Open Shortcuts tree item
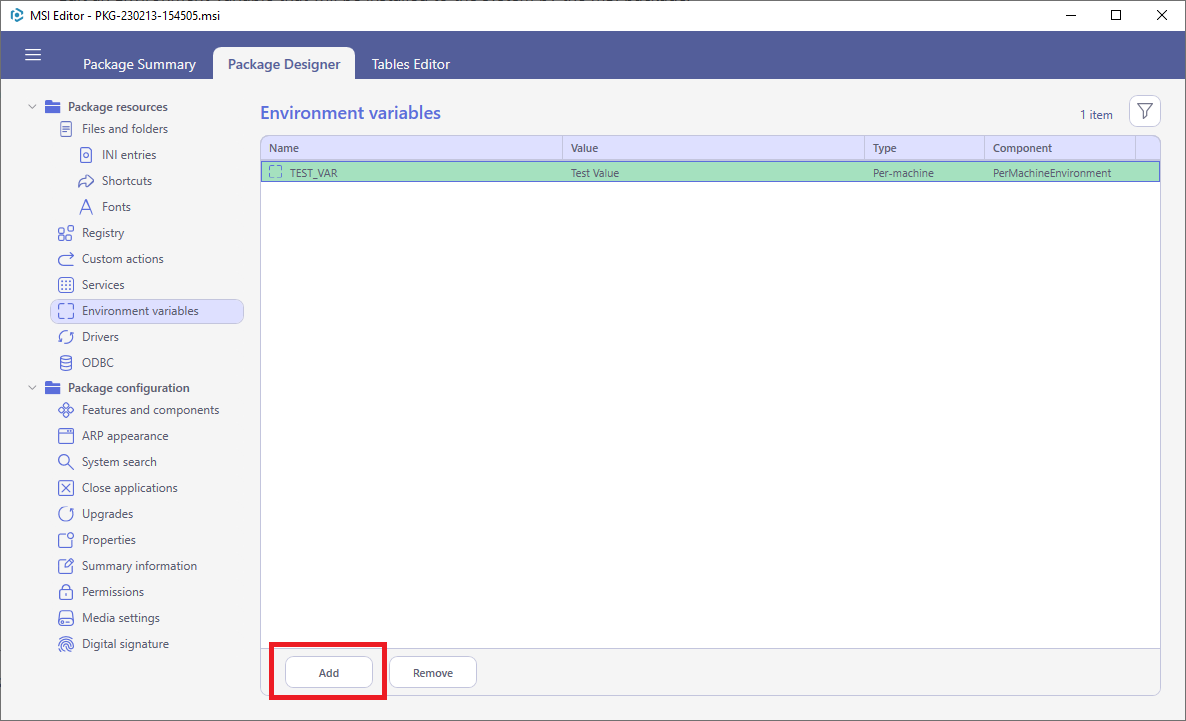Screen dimensions: 1186x721 (x=127, y=181)
